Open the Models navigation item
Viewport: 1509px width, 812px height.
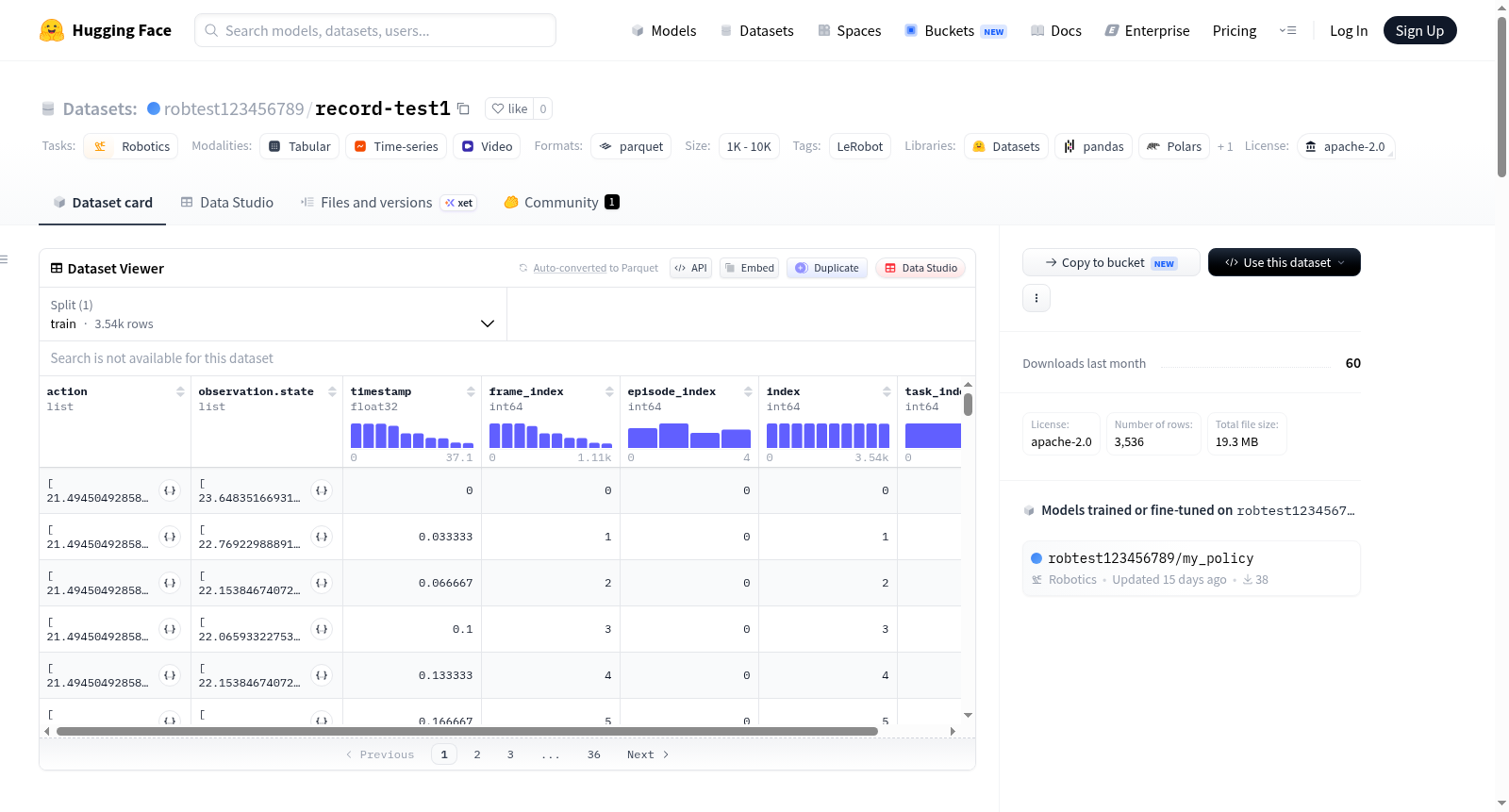[664, 30]
